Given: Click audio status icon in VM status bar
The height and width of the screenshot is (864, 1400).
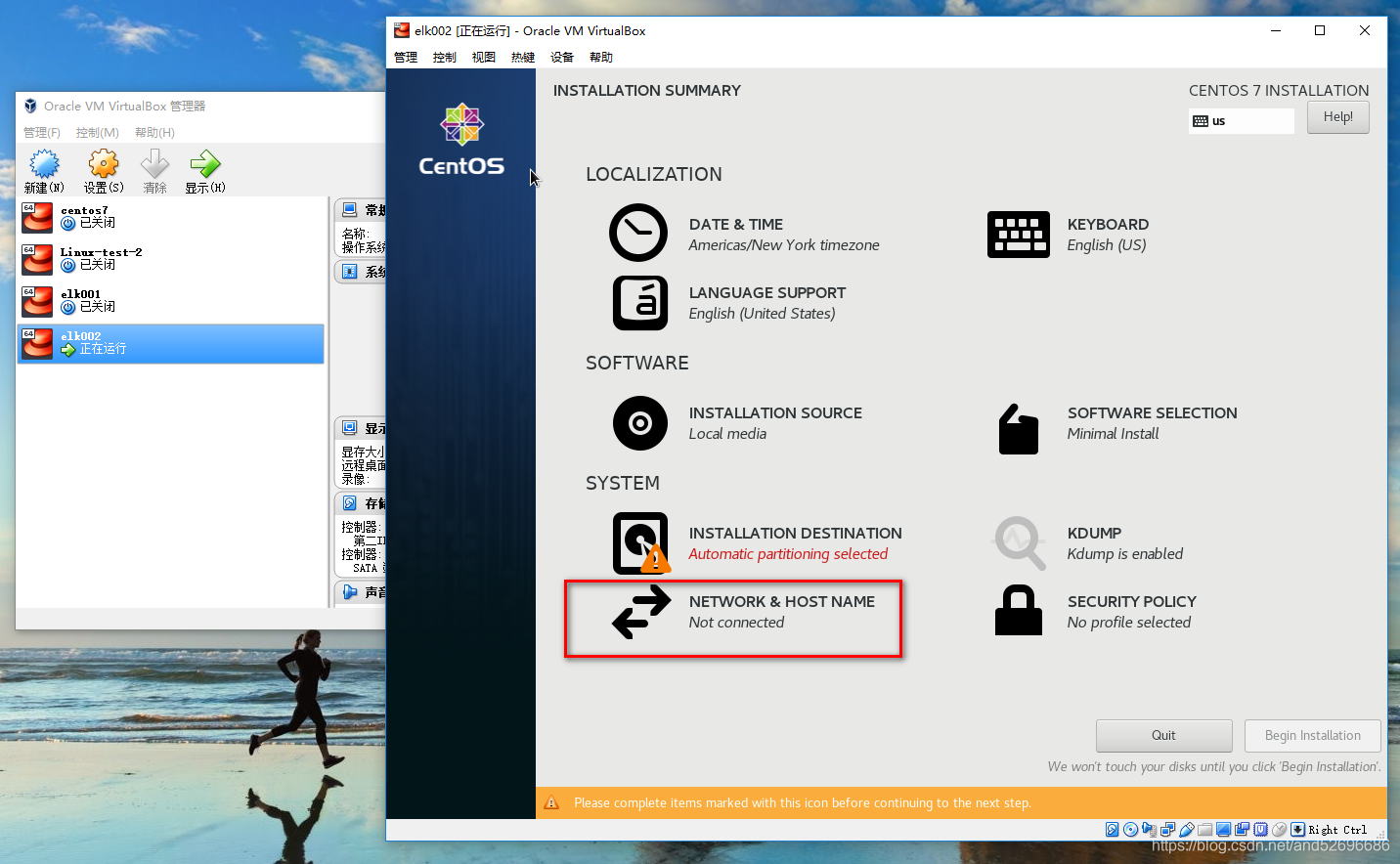Looking at the screenshot, I should click(x=1149, y=830).
